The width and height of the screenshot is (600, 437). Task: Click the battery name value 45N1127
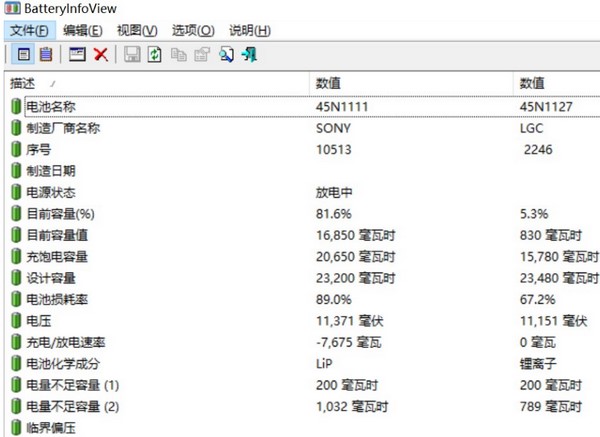[546, 106]
